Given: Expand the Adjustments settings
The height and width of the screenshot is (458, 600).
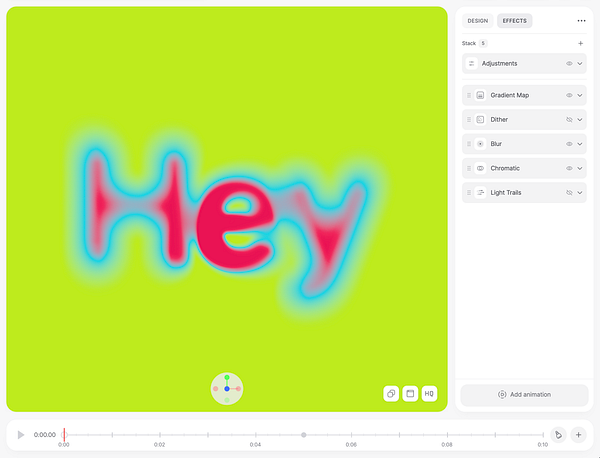Looking at the screenshot, I should click(580, 64).
